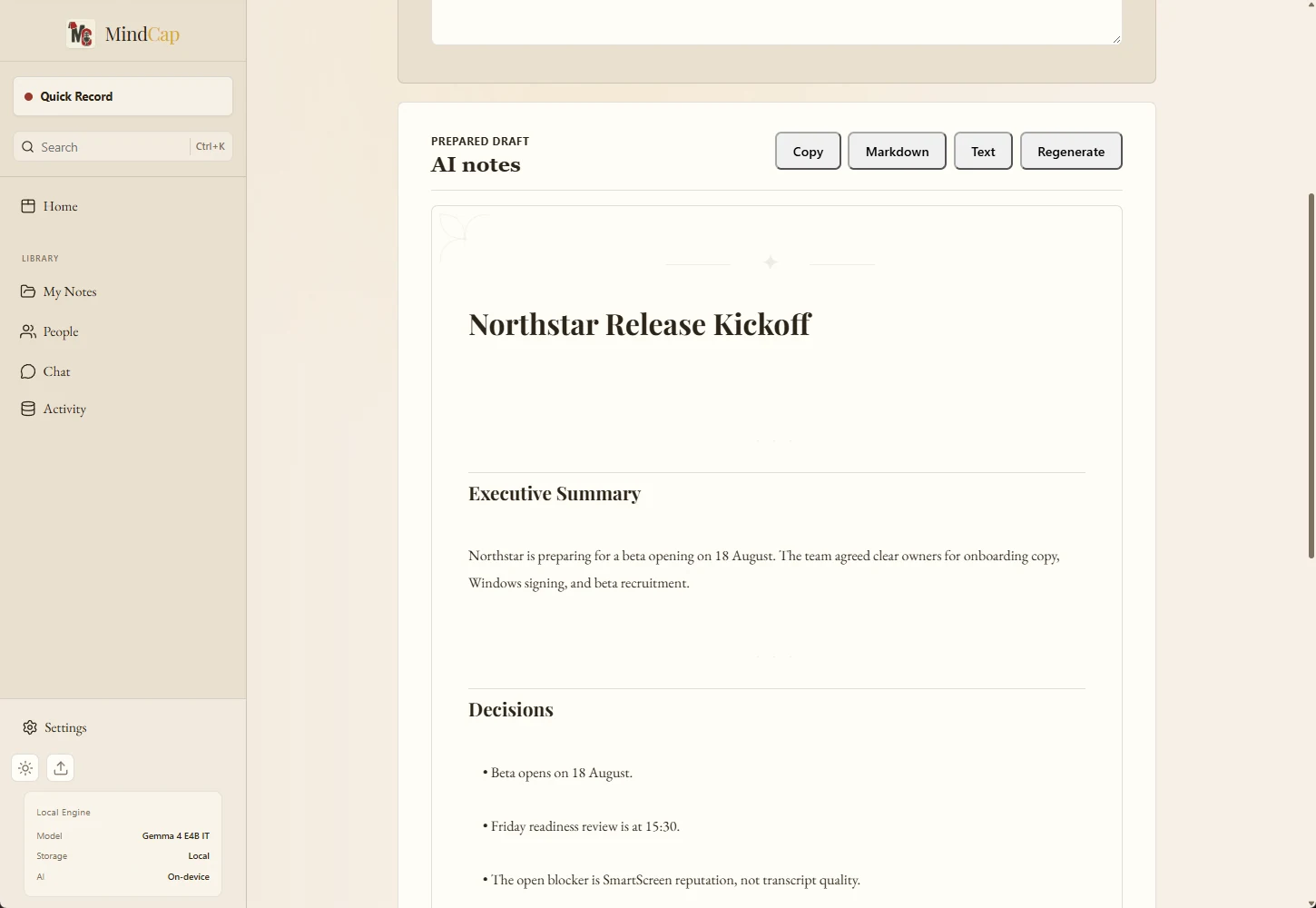
Task: Click the Northstar Release Kickoff title
Action: click(640, 324)
